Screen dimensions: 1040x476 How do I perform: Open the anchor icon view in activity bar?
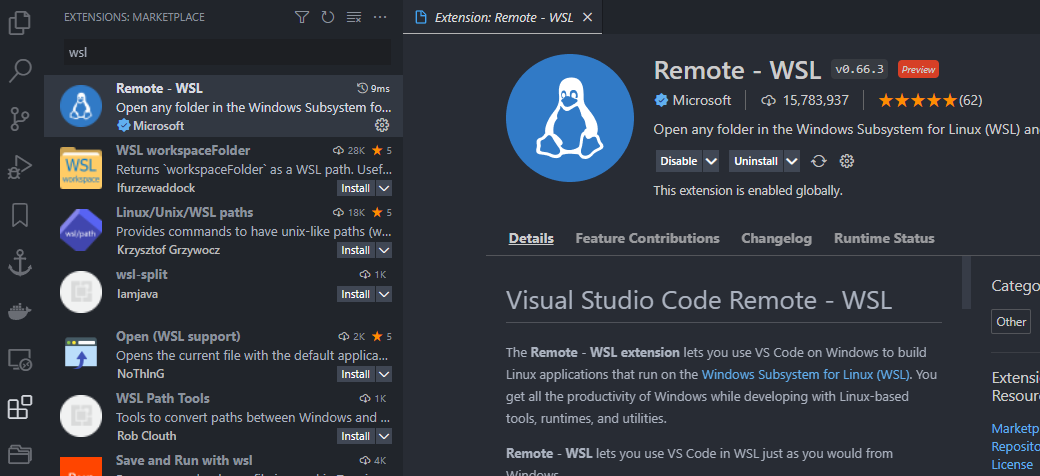20,263
